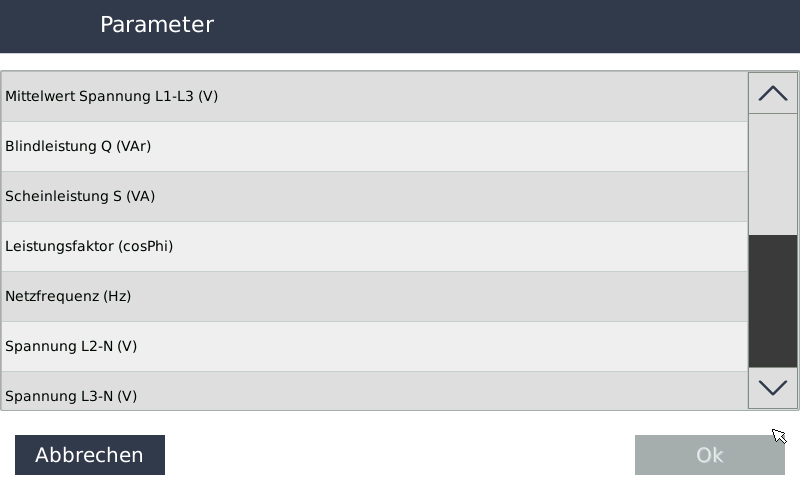Click the Parameter title text
The width and height of the screenshot is (800, 480).
(x=157, y=25)
